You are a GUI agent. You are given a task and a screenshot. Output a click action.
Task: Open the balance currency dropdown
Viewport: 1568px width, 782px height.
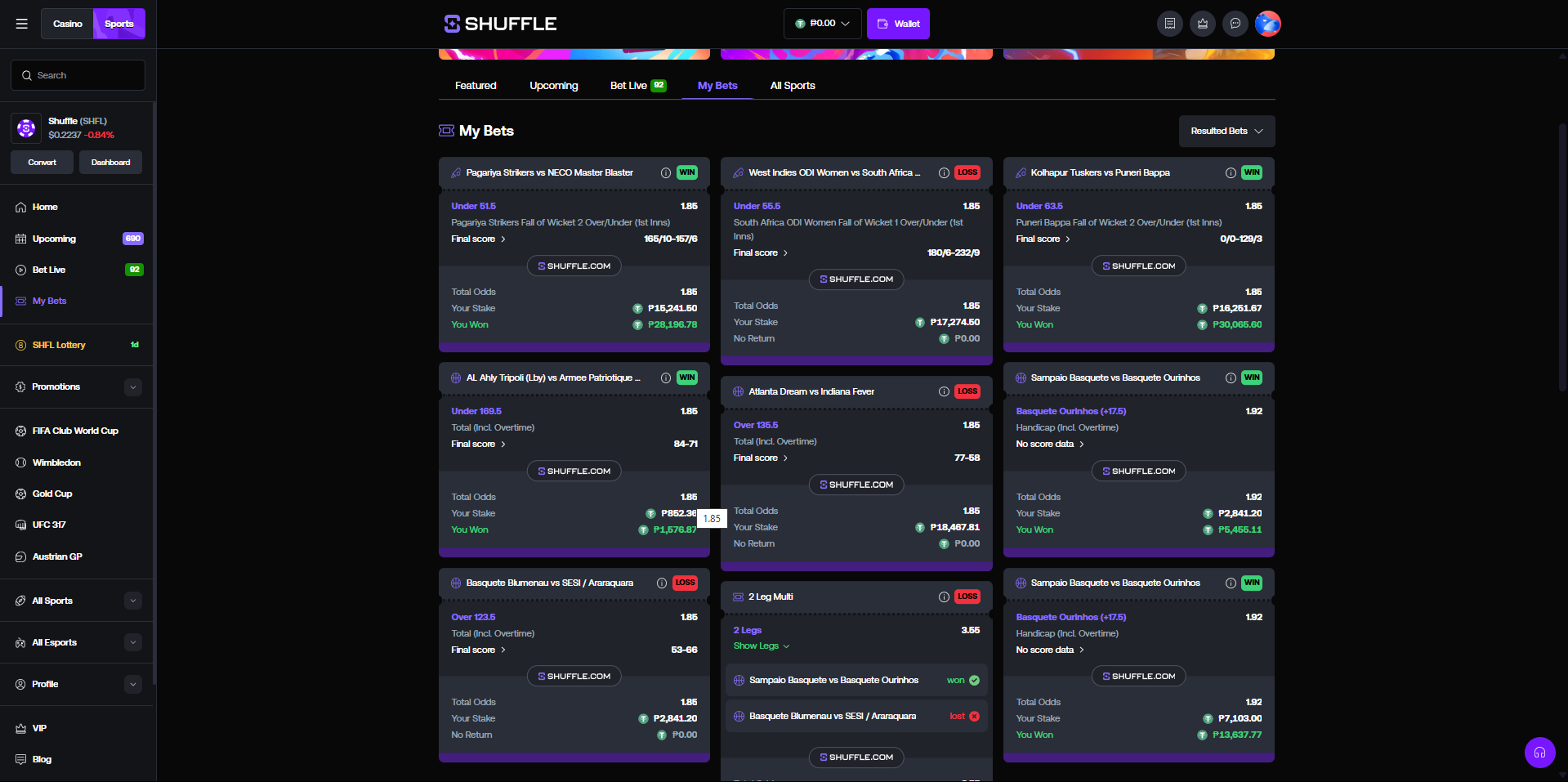pyautogui.click(x=822, y=24)
